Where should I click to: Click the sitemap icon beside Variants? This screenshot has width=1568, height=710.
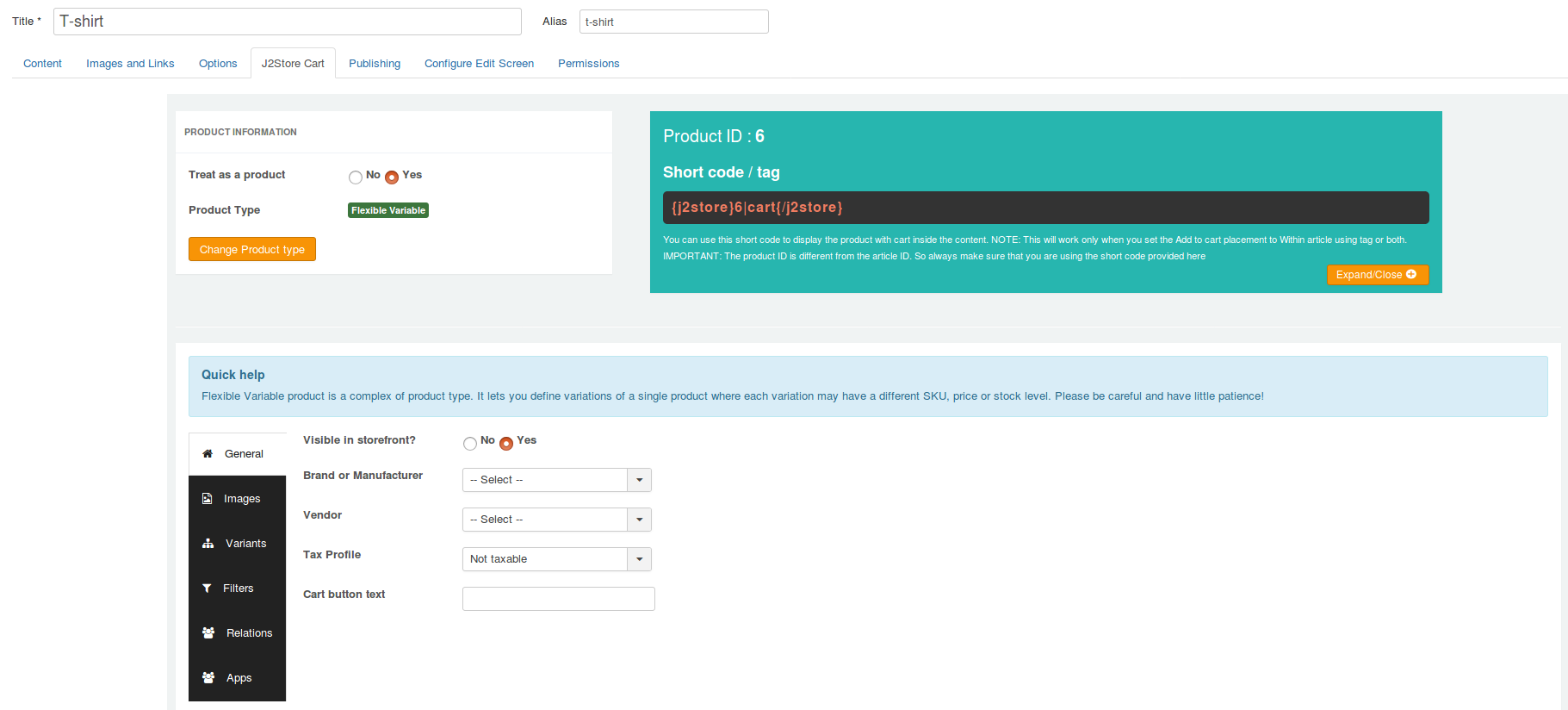208,544
